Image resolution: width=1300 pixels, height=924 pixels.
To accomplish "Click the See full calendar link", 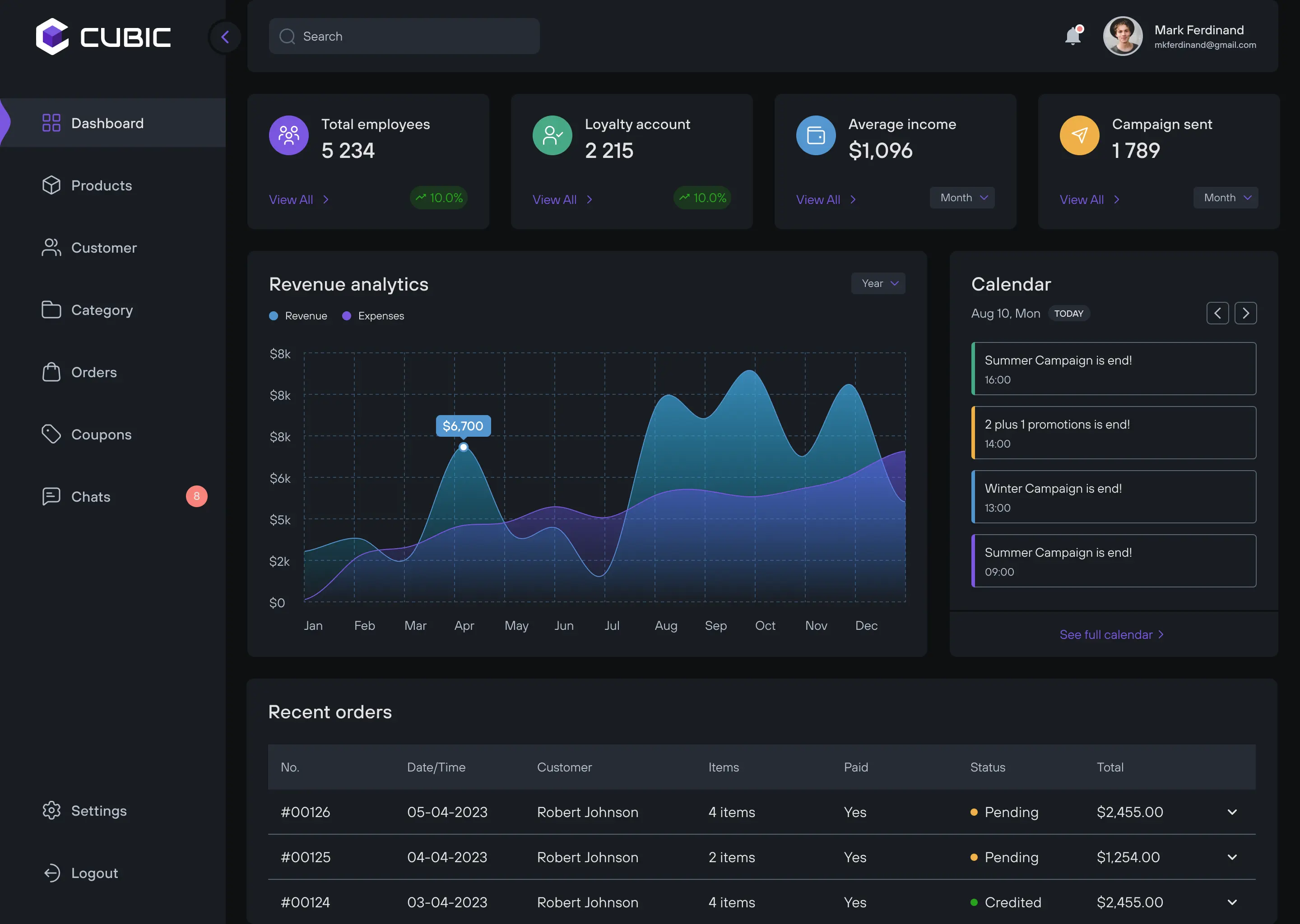I will point(1111,634).
